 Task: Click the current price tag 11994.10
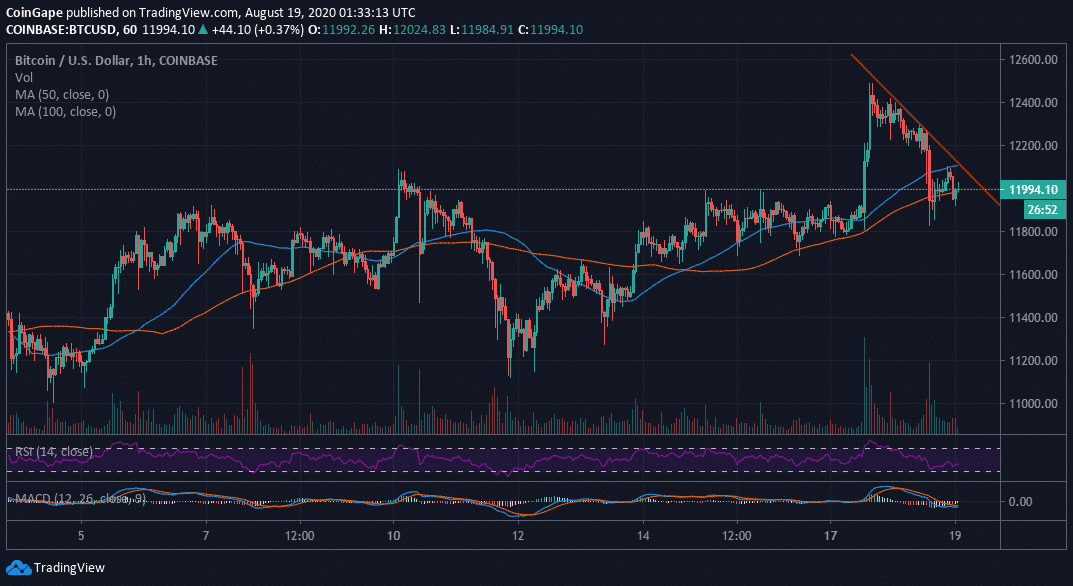tap(1033, 190)
